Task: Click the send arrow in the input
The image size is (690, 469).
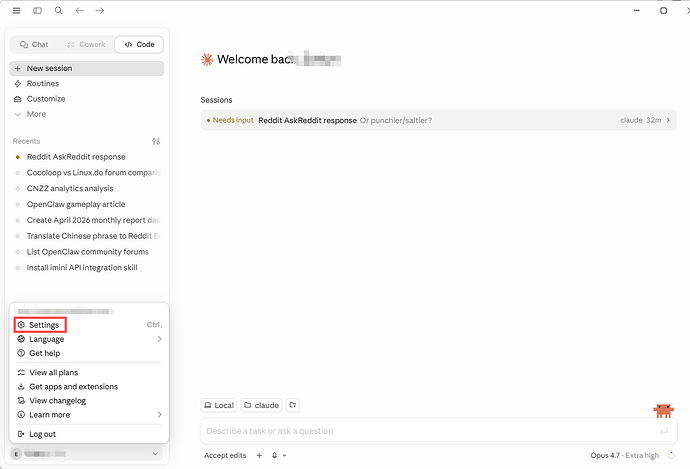Action: coord(664,431)
